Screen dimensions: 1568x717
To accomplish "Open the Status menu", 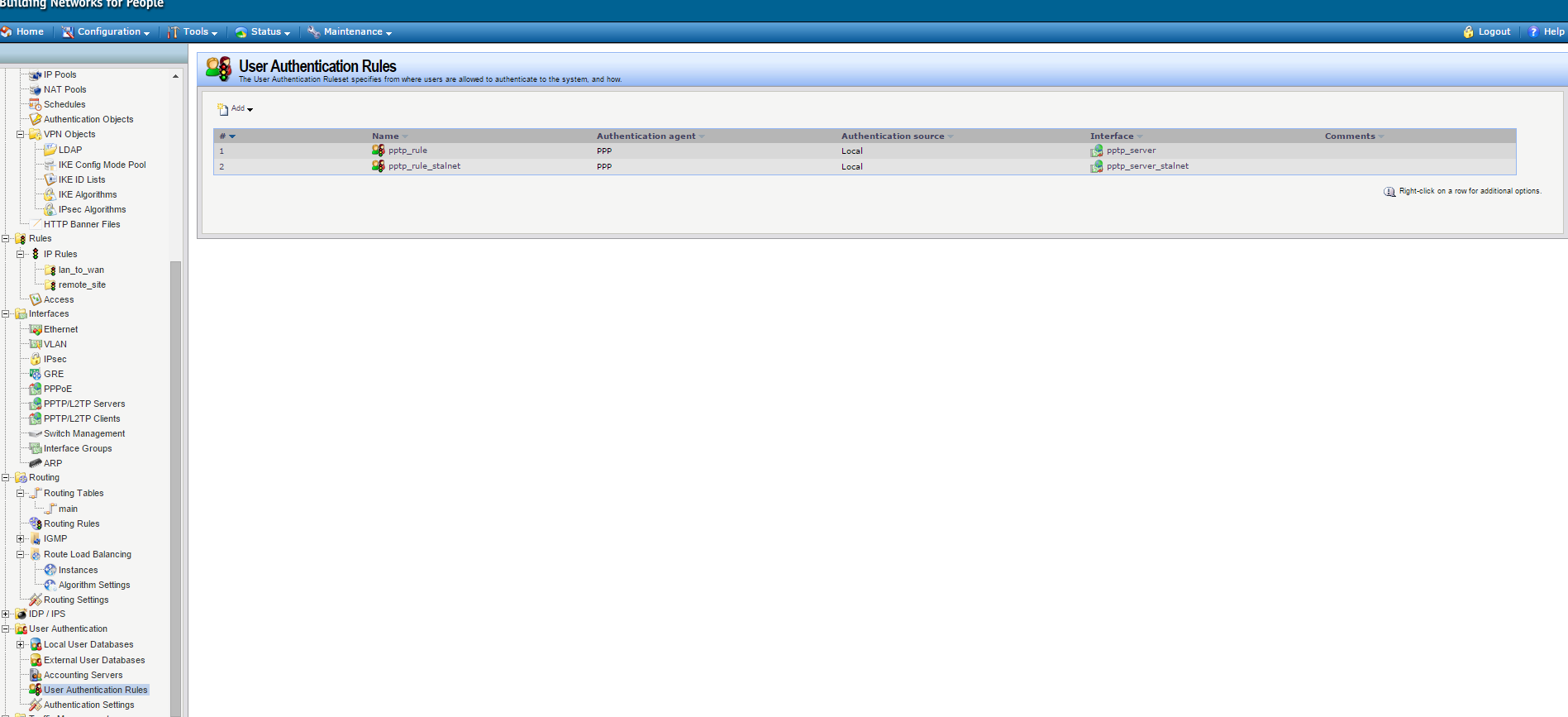I will 263,31.
